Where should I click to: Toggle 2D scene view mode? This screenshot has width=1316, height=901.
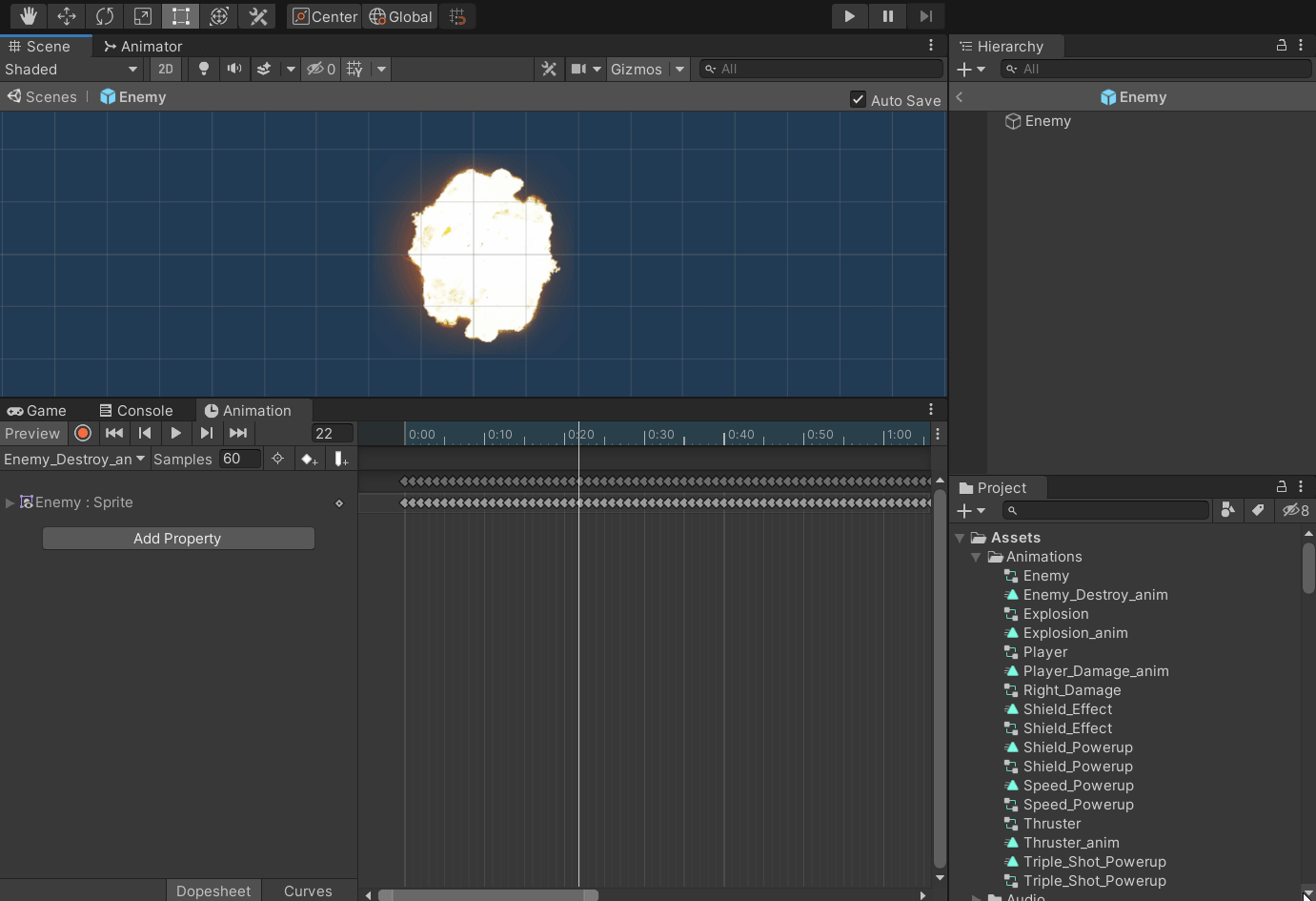[166, 69]
